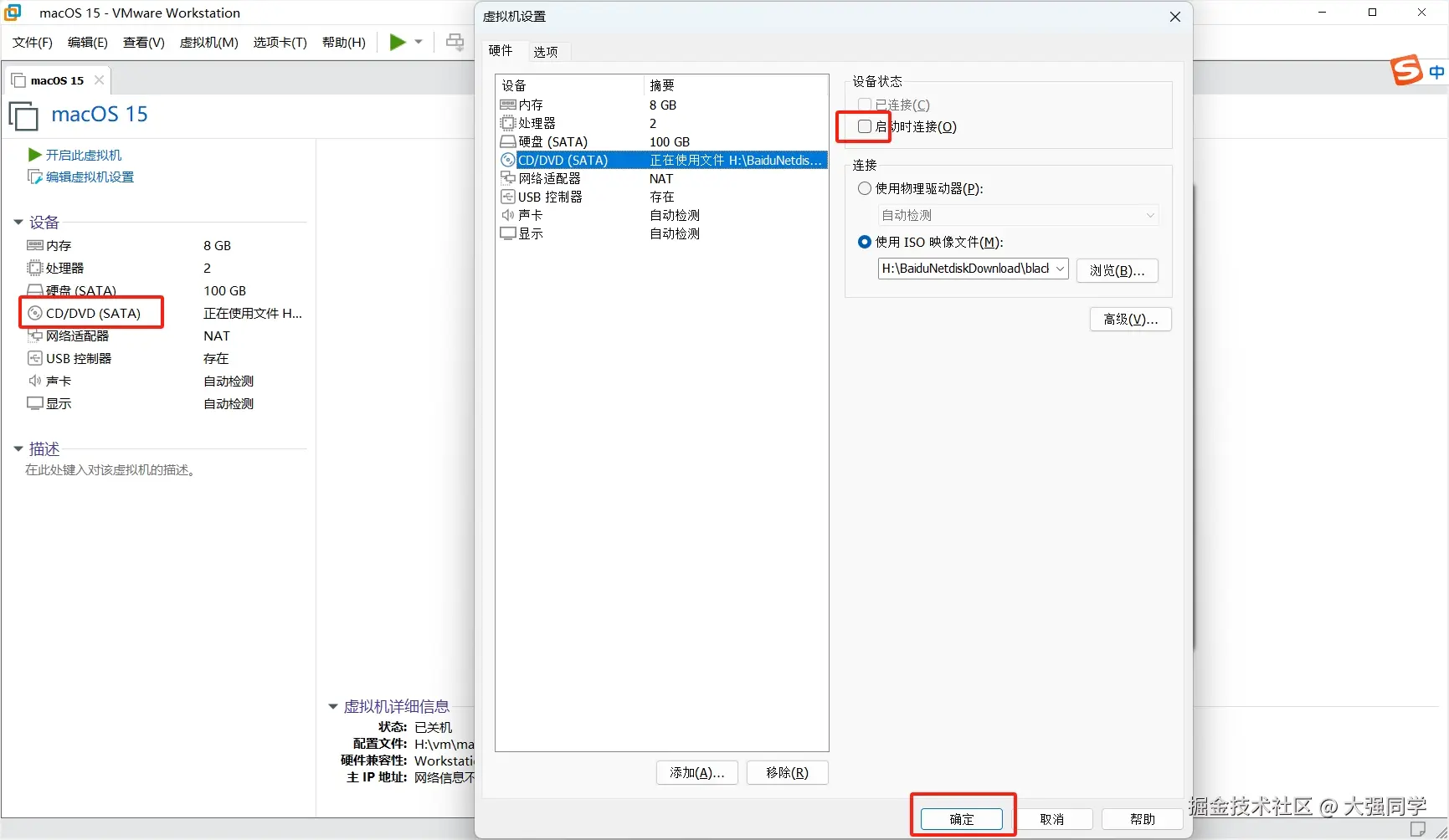
Task: Switch to the 选项 tab
Action: tap(546, 51)
